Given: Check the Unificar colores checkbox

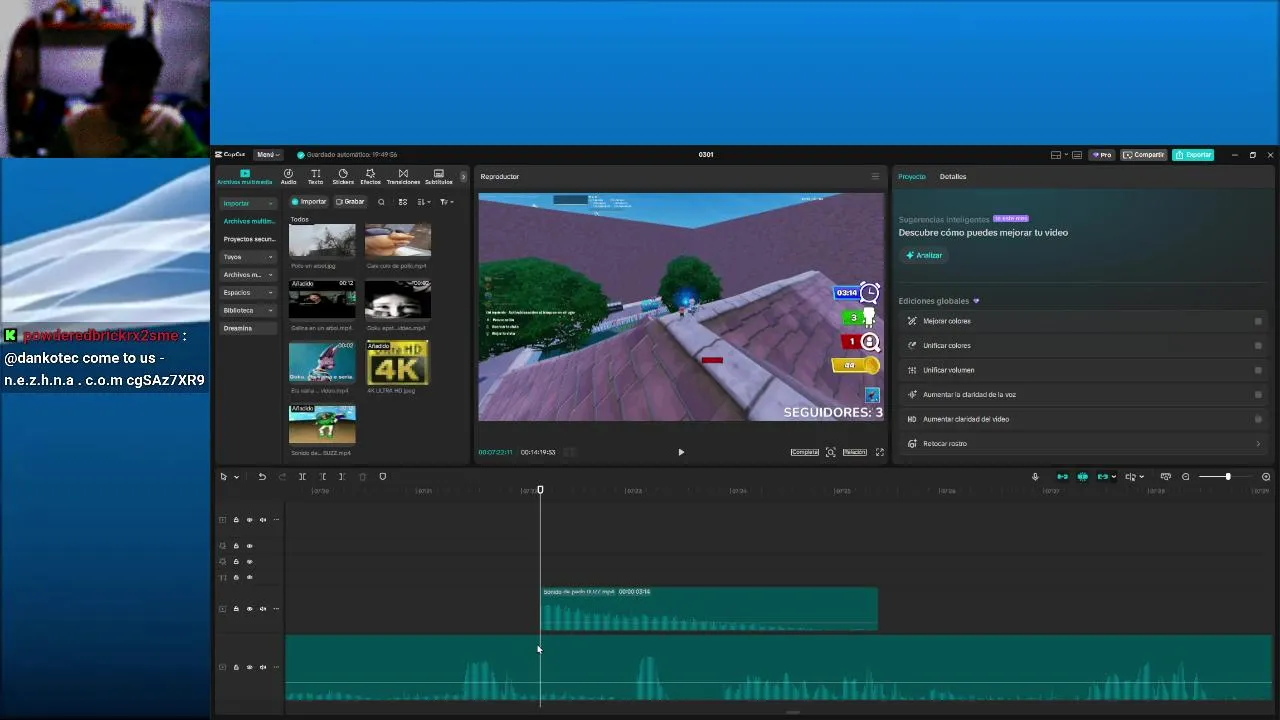Looking at the screenshot, I should click(1258, 346).
